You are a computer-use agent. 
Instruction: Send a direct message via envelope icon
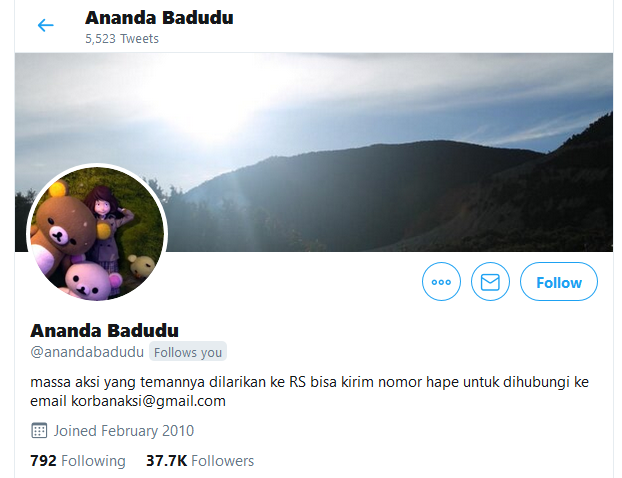click(490, 282)
